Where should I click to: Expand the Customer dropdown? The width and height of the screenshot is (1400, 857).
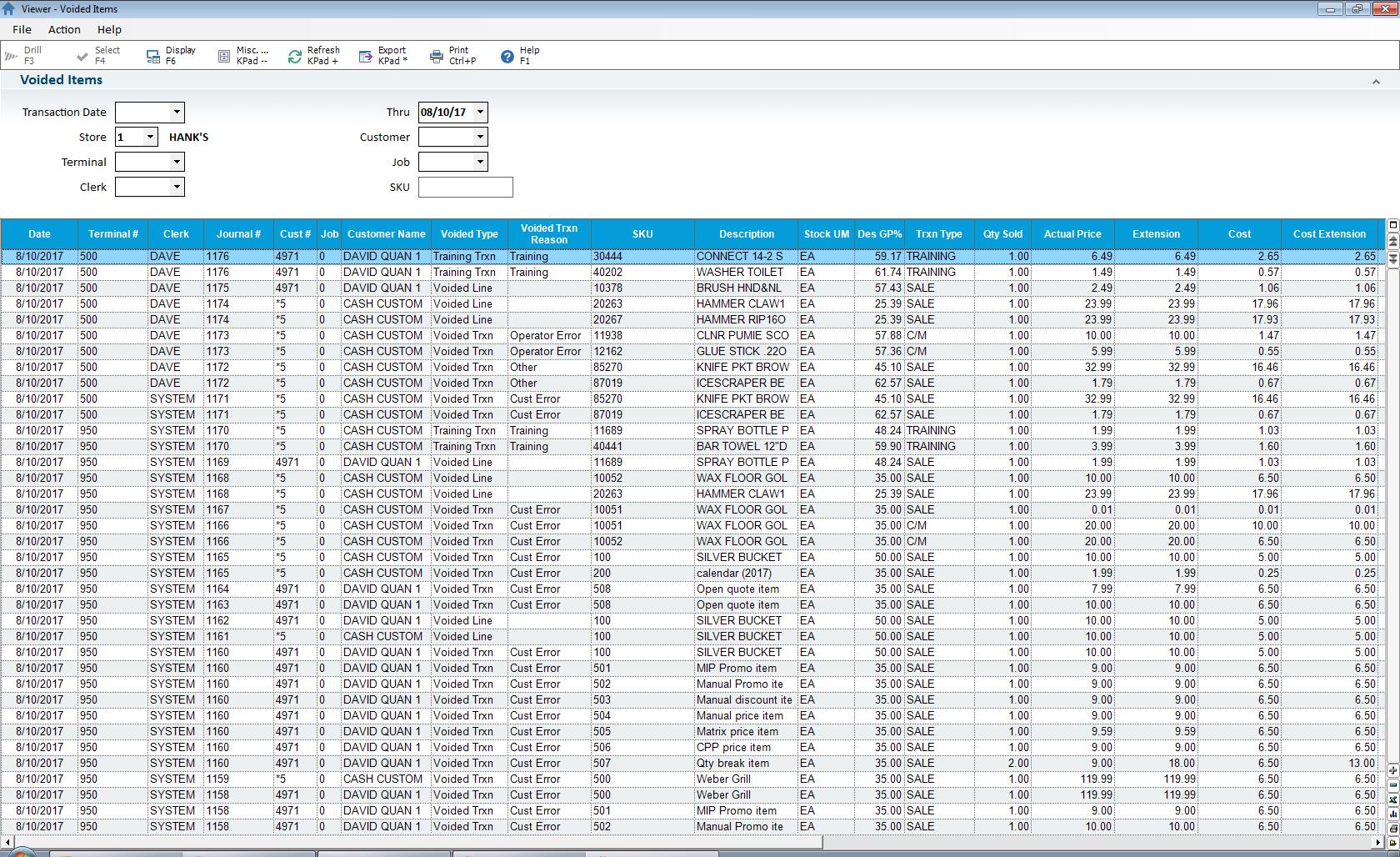(480, 137)
